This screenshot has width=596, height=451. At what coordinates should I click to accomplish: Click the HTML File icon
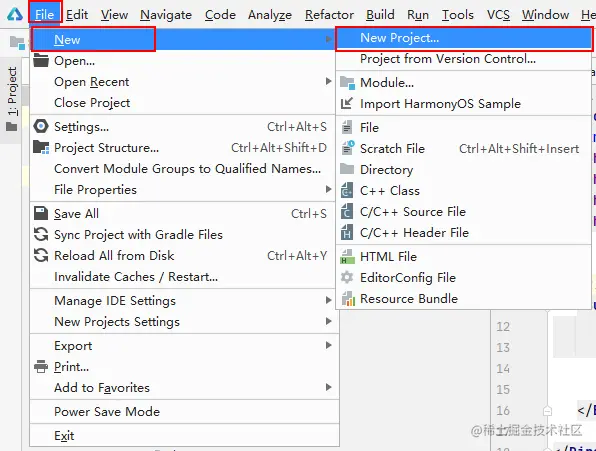(x=347, y=256)
